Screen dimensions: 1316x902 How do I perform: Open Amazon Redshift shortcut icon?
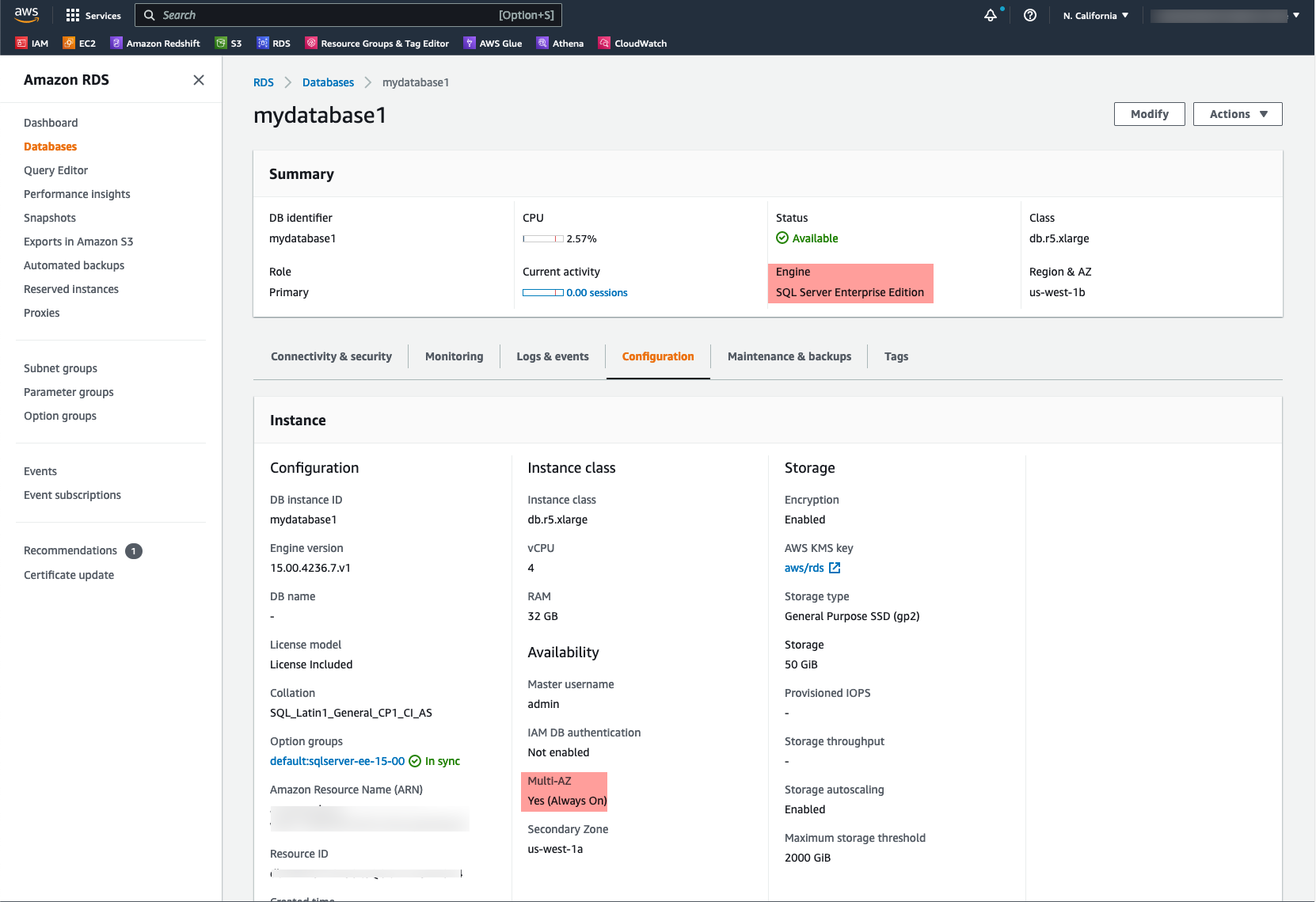[x=116, y=43]
